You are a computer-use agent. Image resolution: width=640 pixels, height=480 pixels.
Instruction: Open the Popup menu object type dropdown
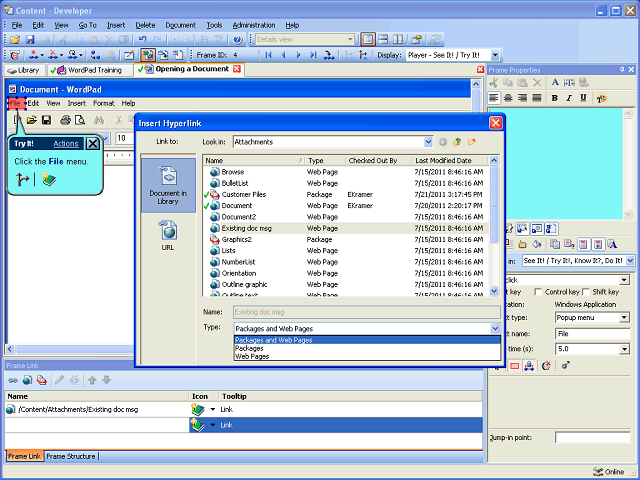coord(624,318)
